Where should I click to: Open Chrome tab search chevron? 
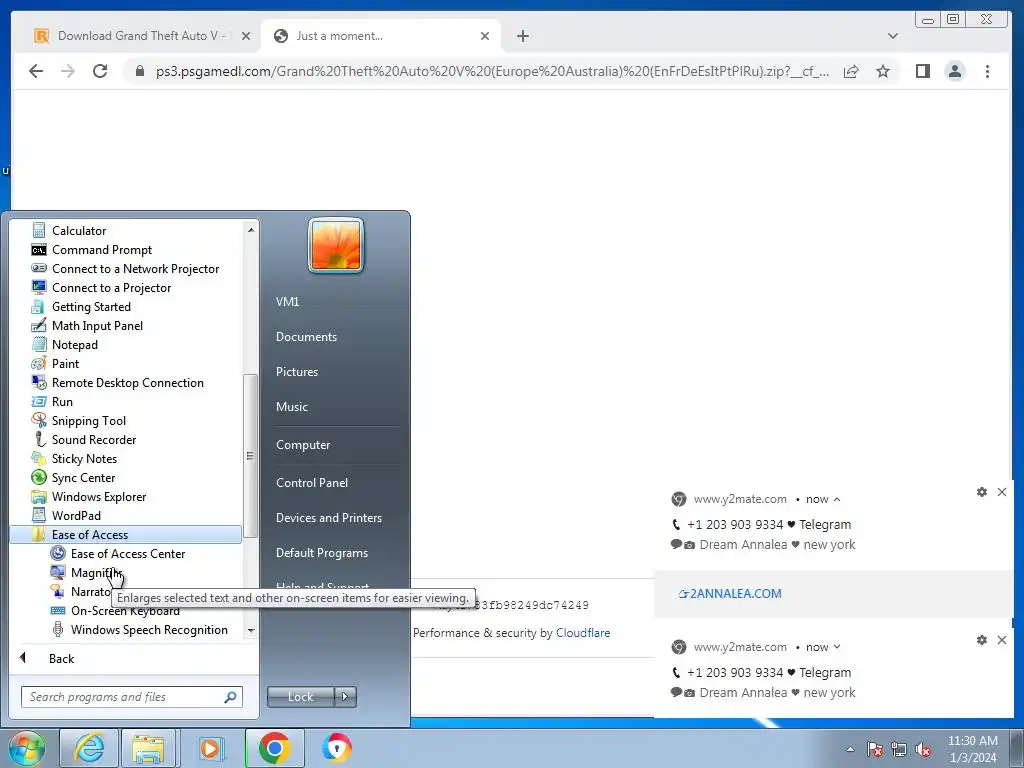click(893, 36)
